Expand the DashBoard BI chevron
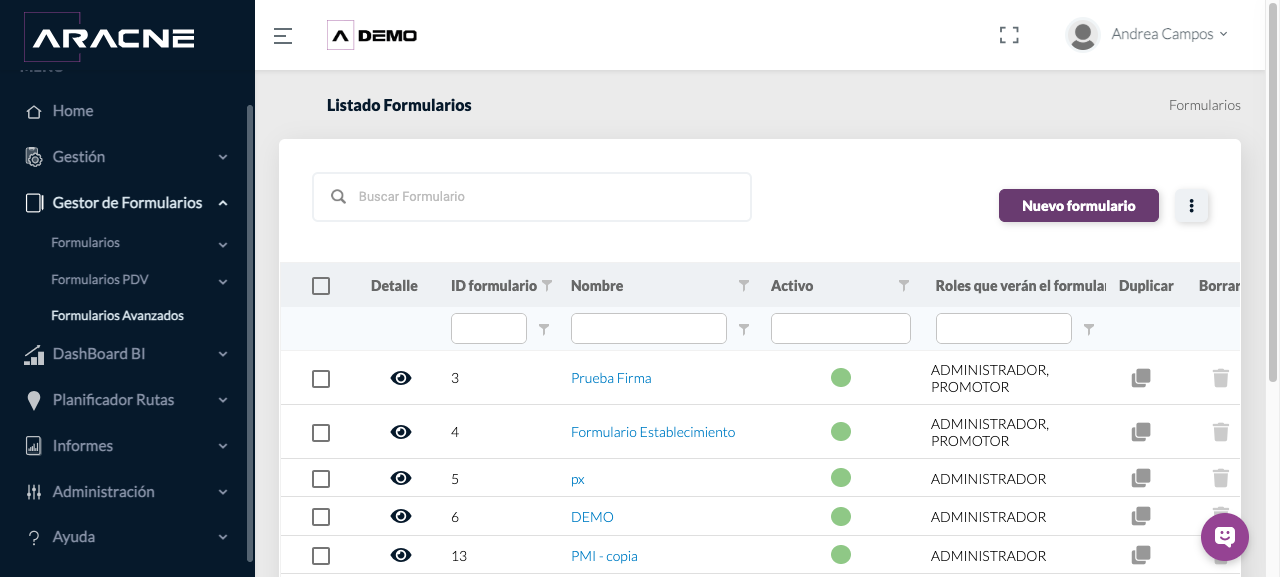This screenshot has width=1280, height=577. pos(223,354)
